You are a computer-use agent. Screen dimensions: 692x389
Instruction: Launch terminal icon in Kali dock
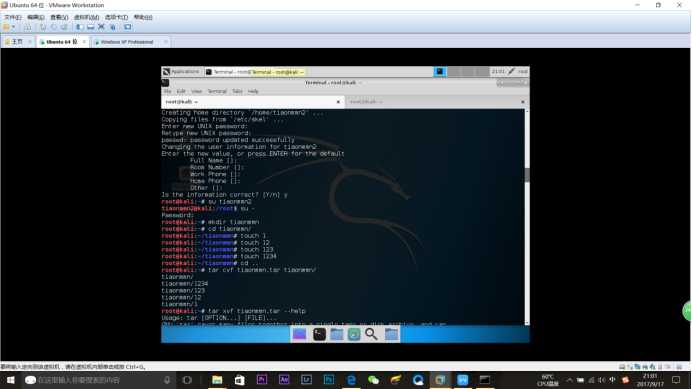tap(319, 334)
